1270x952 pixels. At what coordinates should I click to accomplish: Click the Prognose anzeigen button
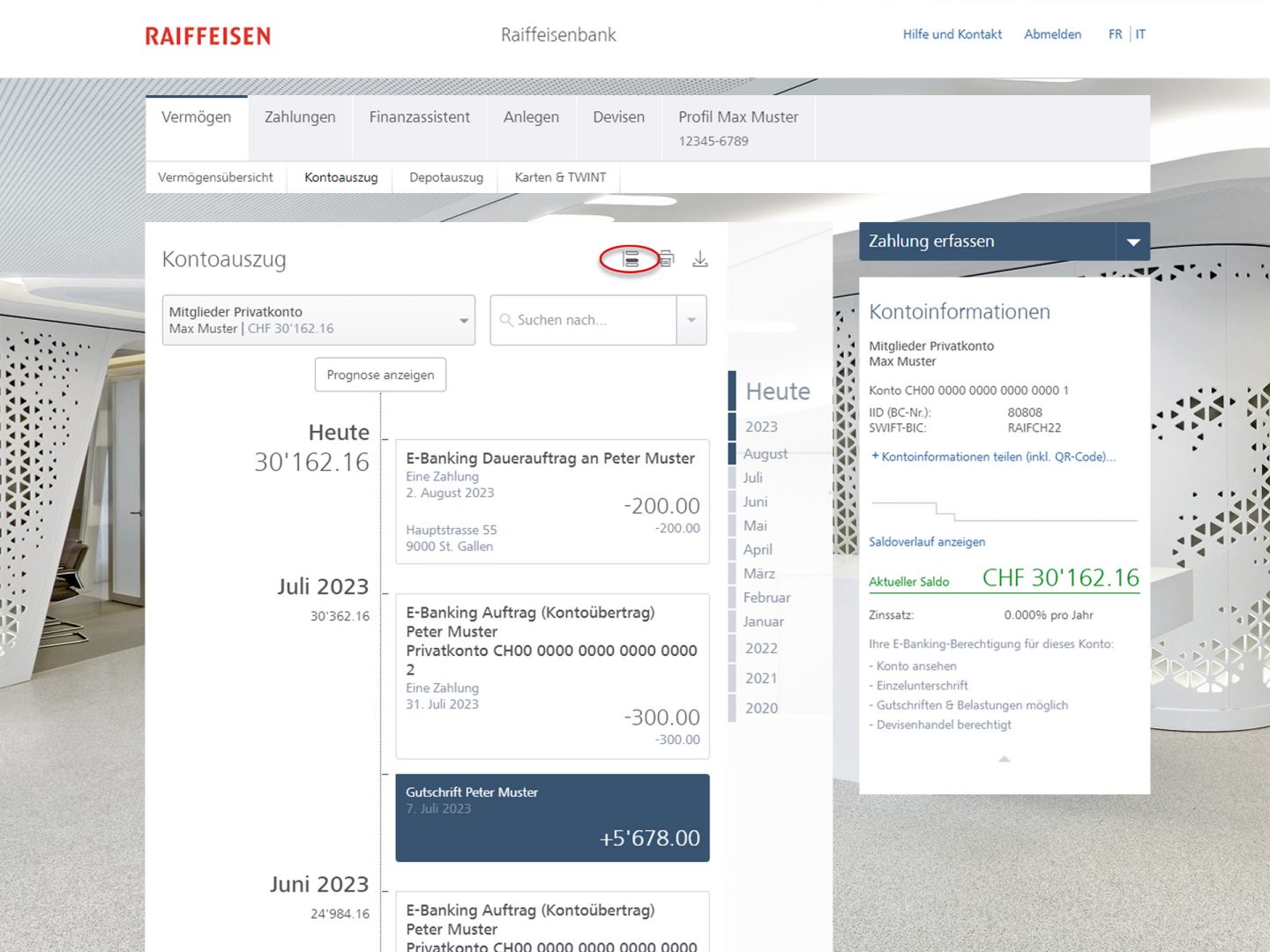(x=380, y=375)
